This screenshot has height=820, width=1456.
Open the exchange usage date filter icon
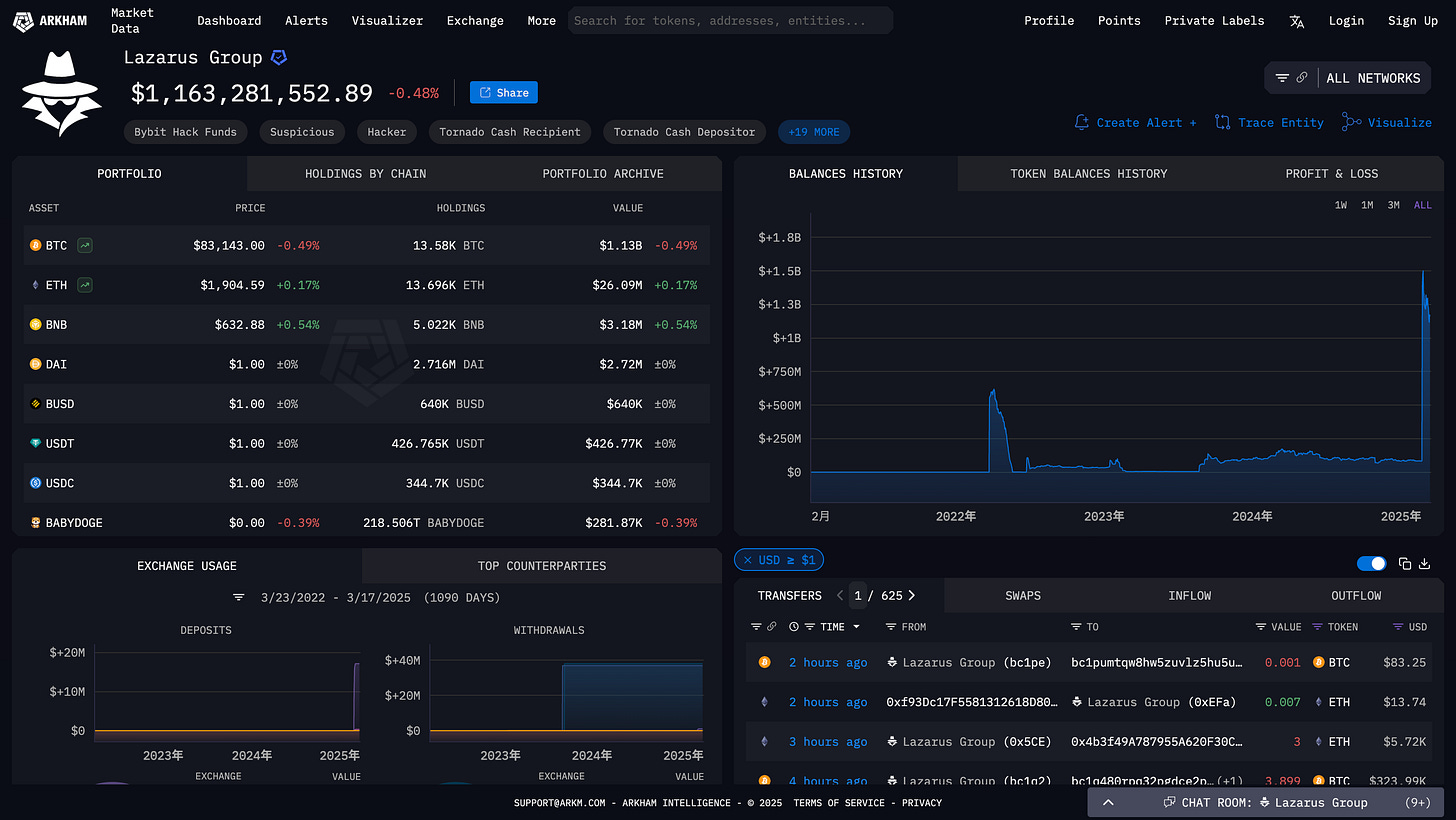tap(239, 597)
